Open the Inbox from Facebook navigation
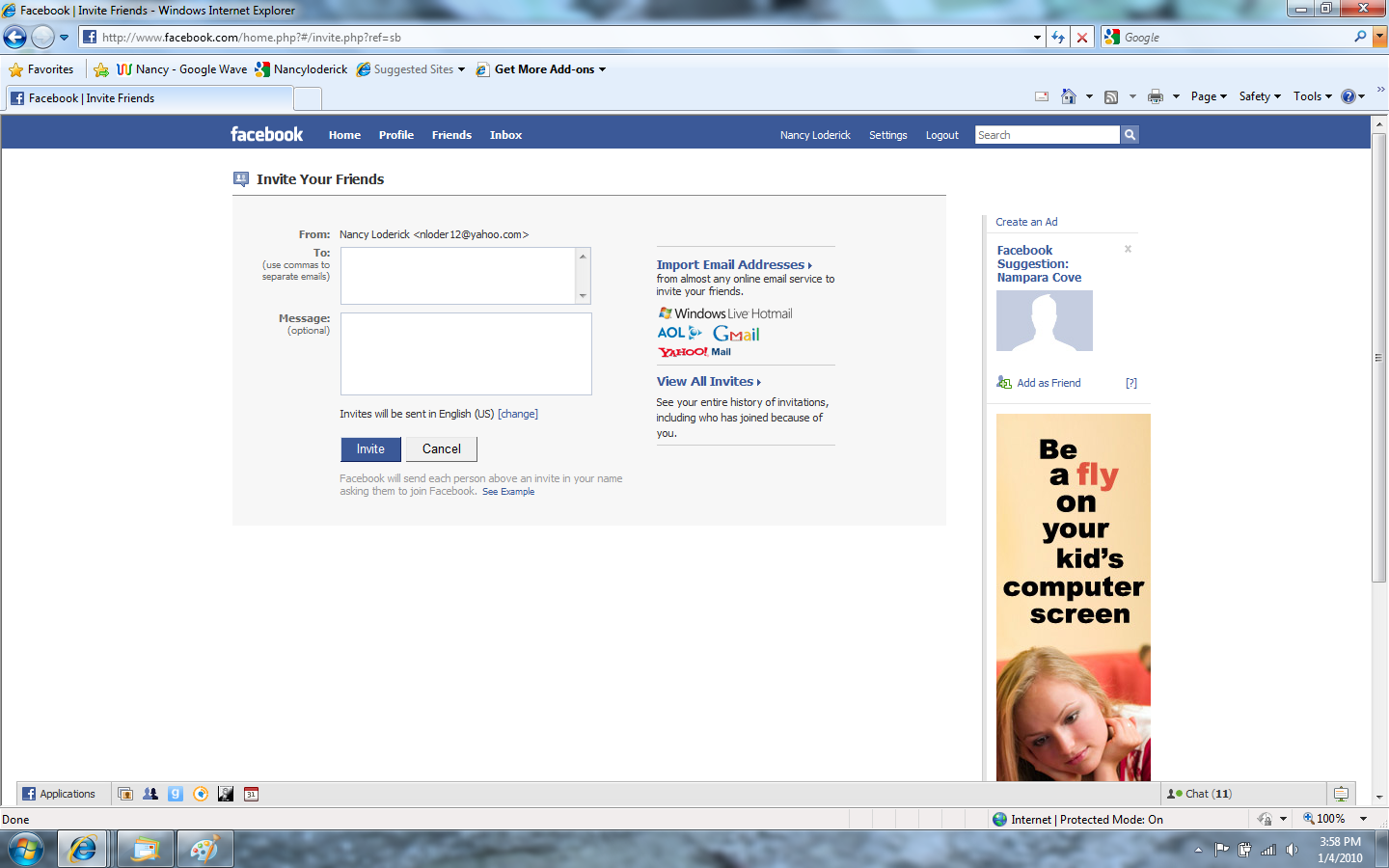Image resolution: width=1389 pixels, height=868 pixels. [x=505, y=135]
